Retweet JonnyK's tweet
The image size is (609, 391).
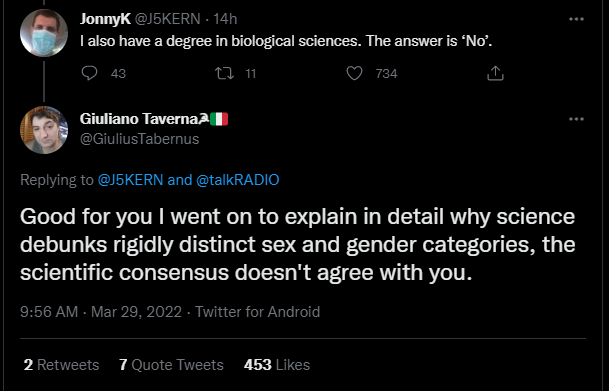tap(225, 73)
